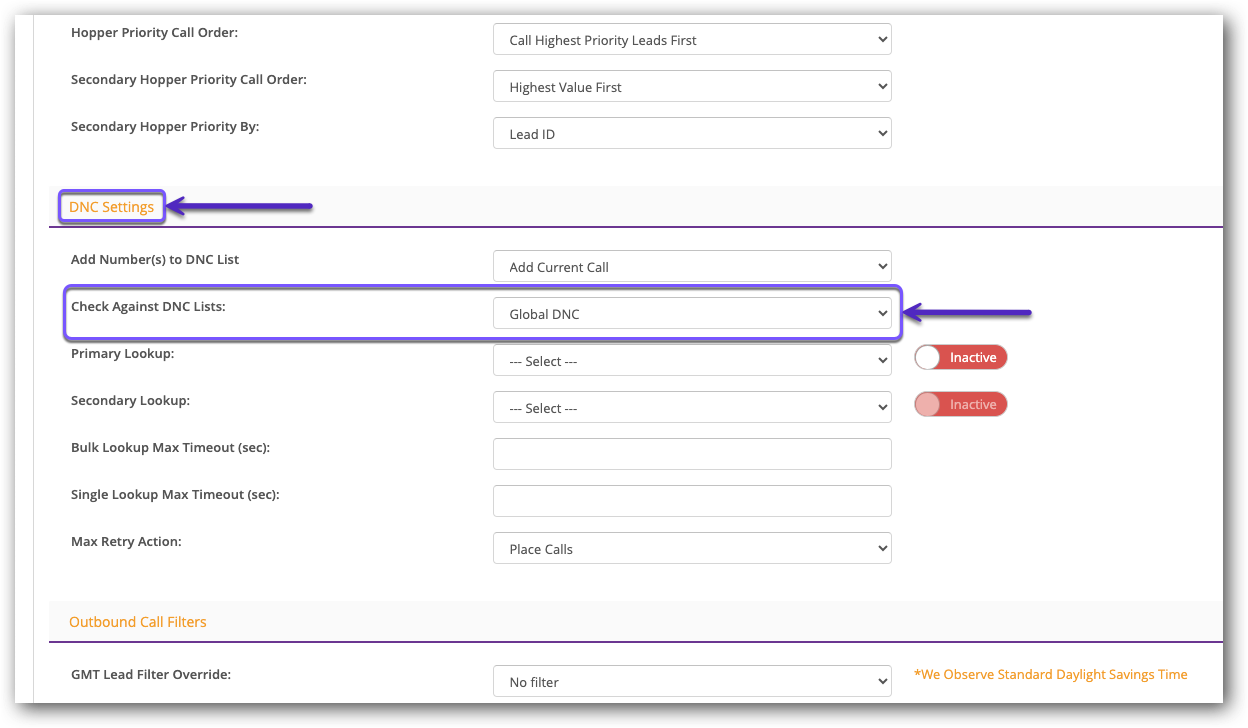Click the Check Against DNC Lists label
The height and width of the screenshot is (728, 1248).
[148, 307]
